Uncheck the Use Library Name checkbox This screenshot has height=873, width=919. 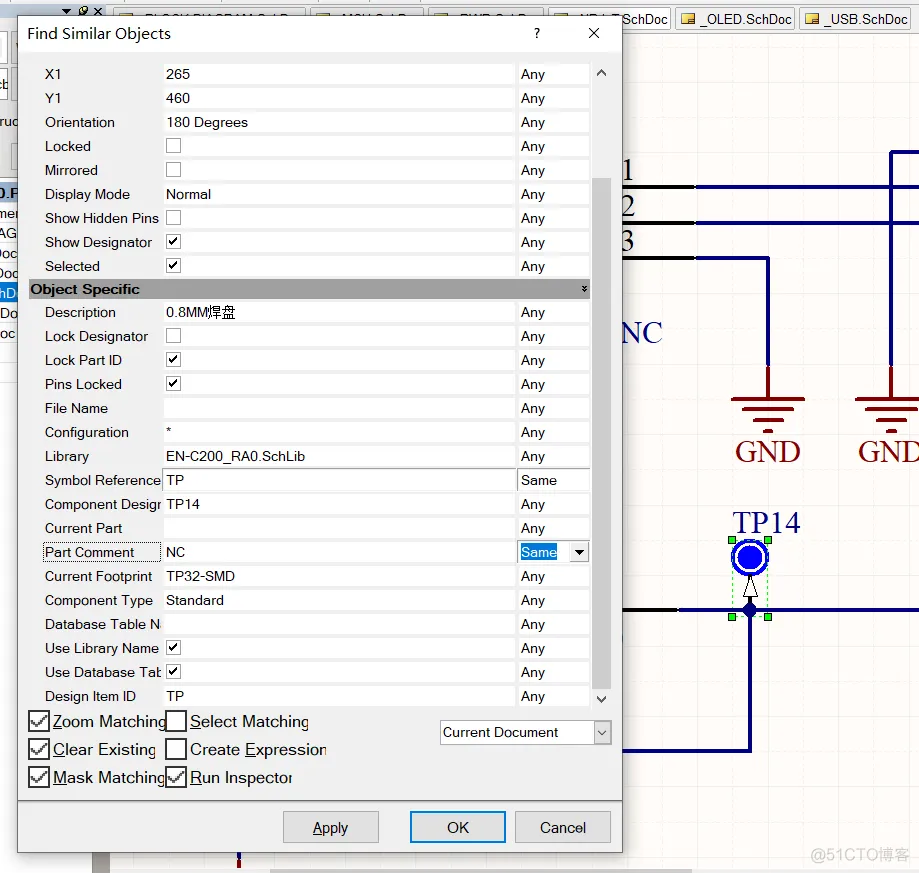click(173, 647)
